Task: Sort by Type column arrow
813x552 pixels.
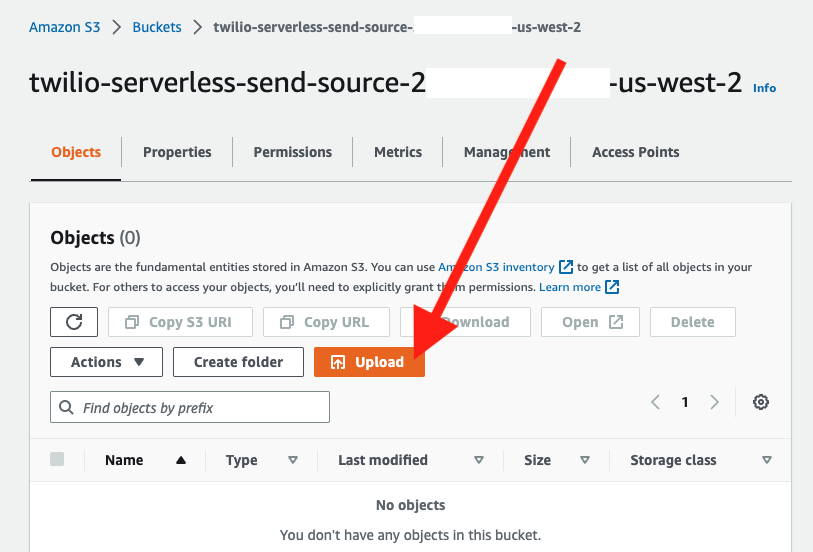Action: pyautogui.click(x=293, y=460)
